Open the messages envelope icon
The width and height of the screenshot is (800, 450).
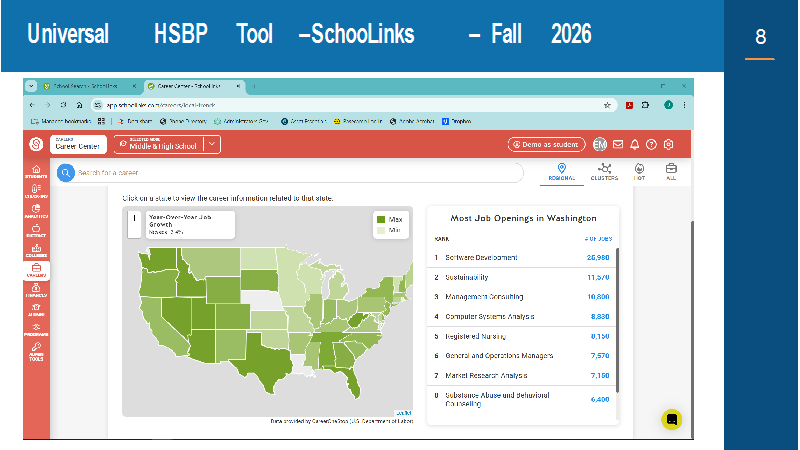point(618,144)
